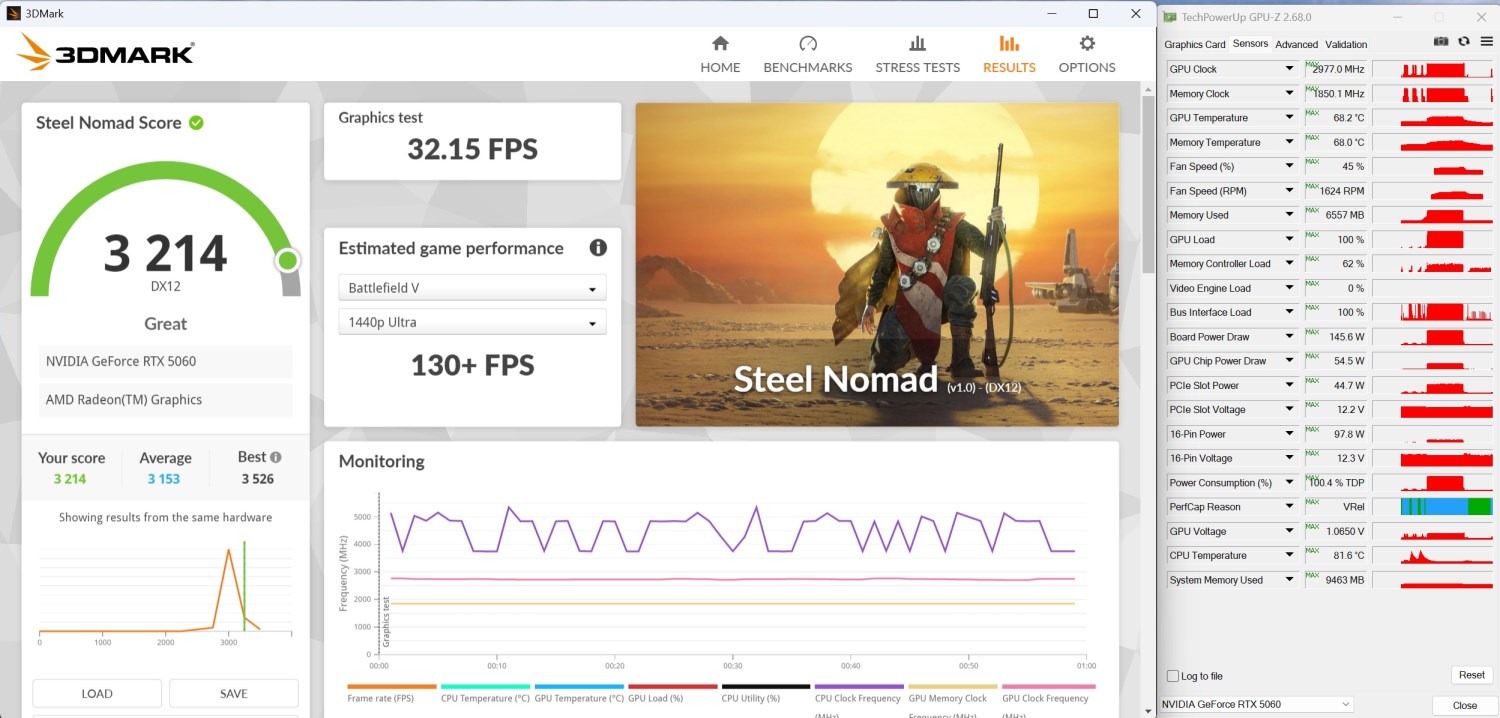Take GPU-Z screenshot with camera icon
Viewport: 1500px width, 718px height.
pyautogui.click(x=1441, y=42)
